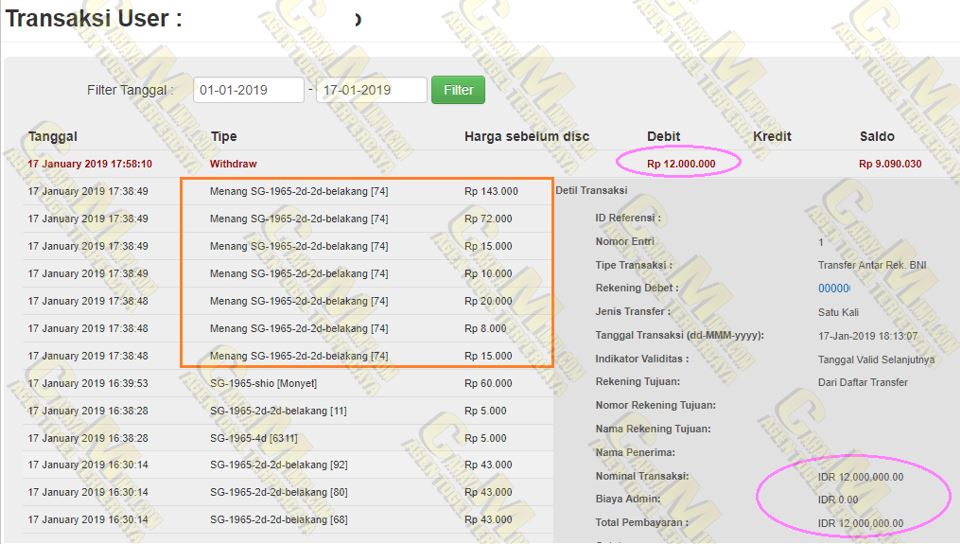This screenshot has height=544, width=960.
Task: Select the SG-1965-shio [Monyet] transaction
Action: click(264, 383)
